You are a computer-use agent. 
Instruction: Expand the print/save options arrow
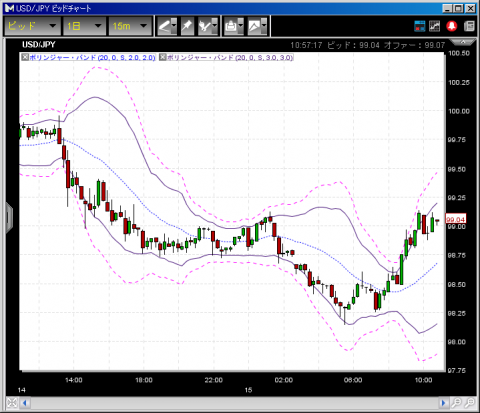241,26
